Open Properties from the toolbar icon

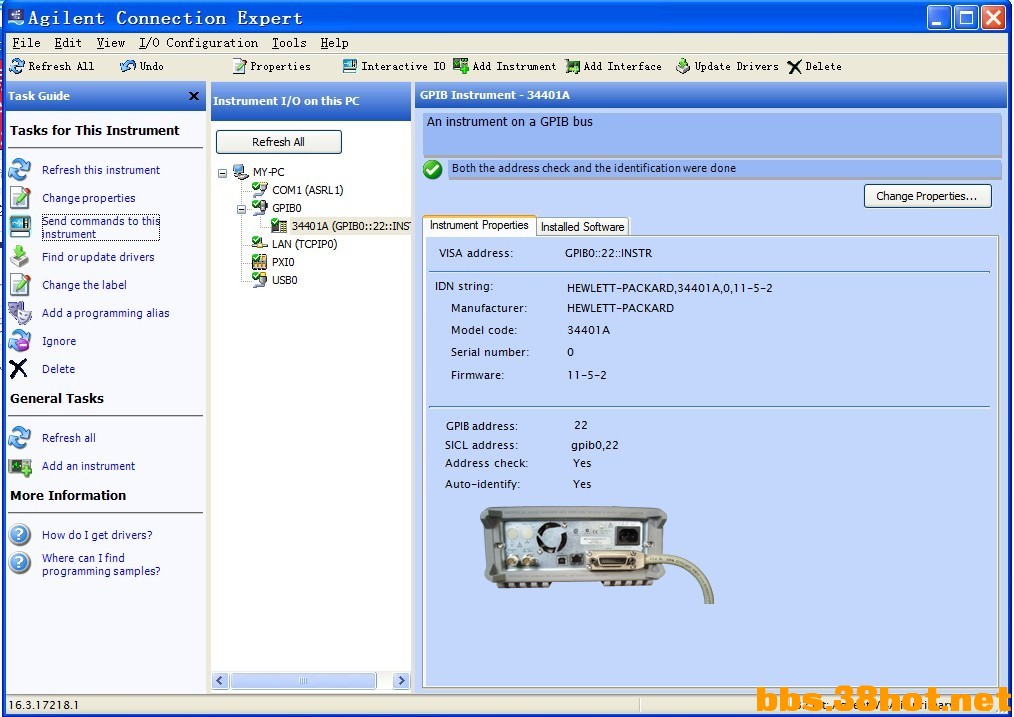coord(239,66)
